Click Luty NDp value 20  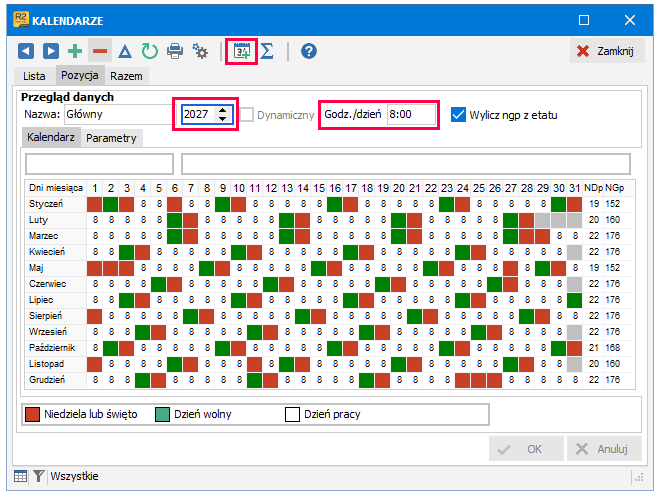pos(594,220)
